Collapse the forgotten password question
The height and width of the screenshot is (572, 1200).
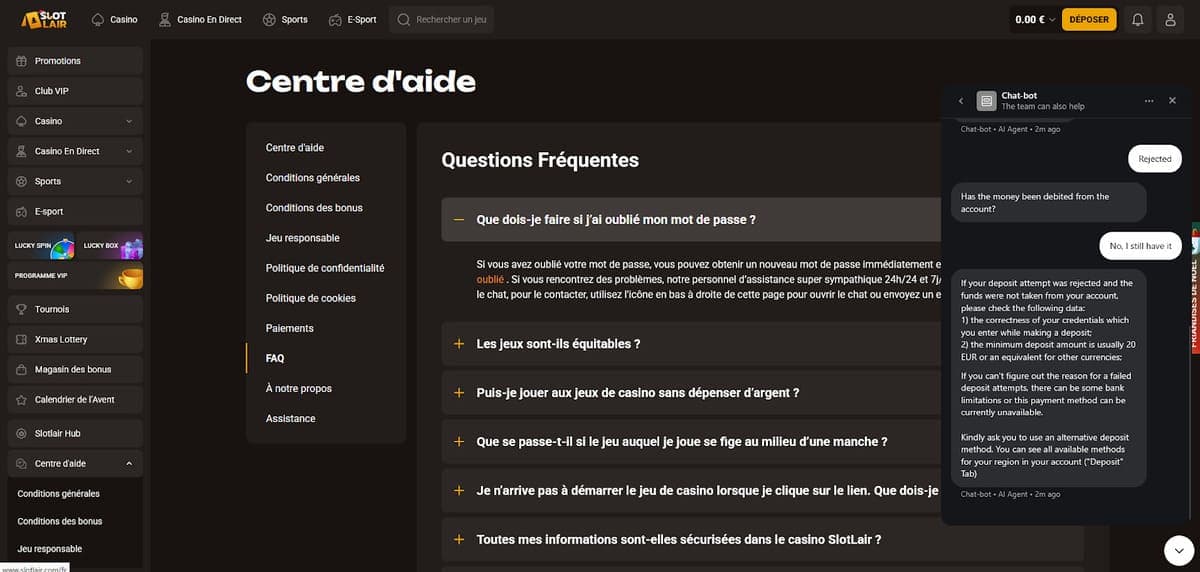pos(459,219)
